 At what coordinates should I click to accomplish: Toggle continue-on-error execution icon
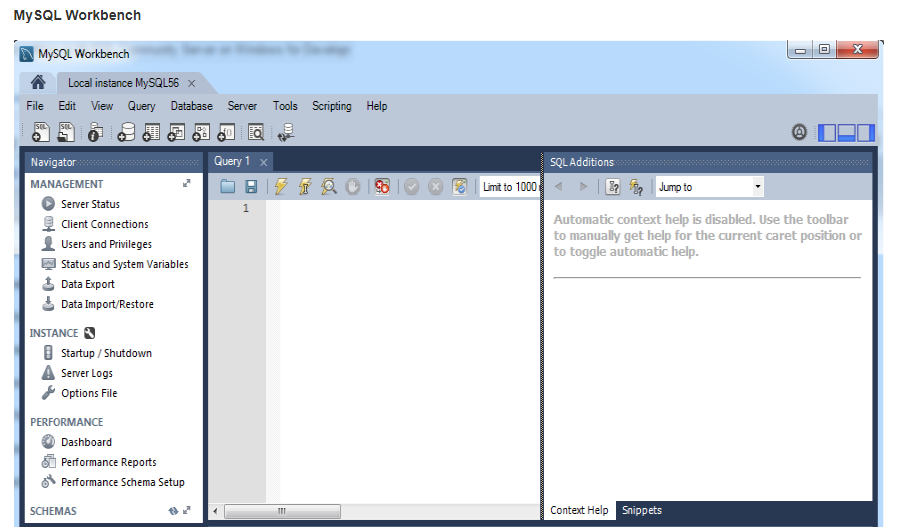click(x=382, y=186)
